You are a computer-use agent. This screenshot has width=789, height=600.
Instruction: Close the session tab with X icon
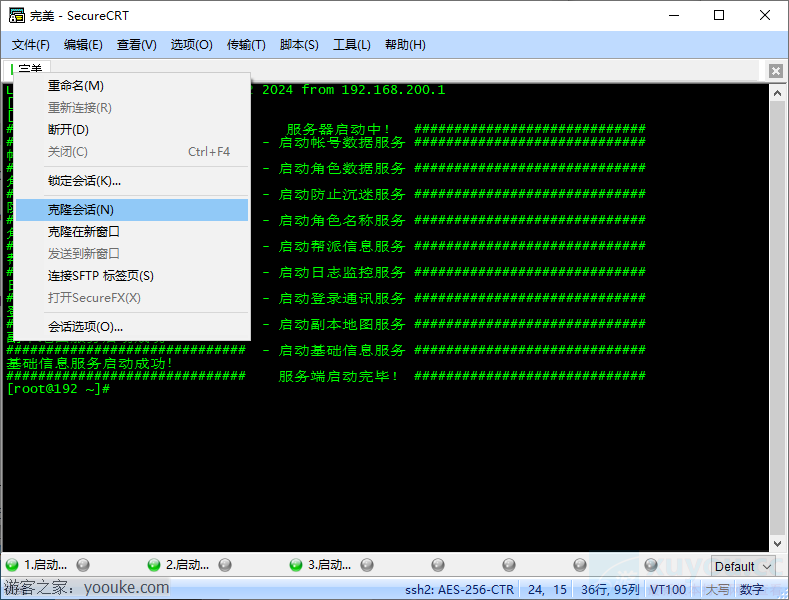[x=776, y=70]
